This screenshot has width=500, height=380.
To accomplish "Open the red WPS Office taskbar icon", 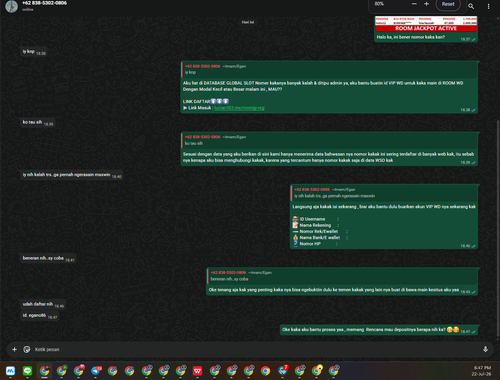I will 197,371.
